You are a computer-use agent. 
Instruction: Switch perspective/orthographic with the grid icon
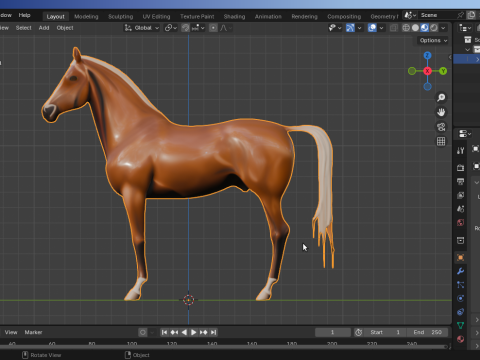pos(441,141)
